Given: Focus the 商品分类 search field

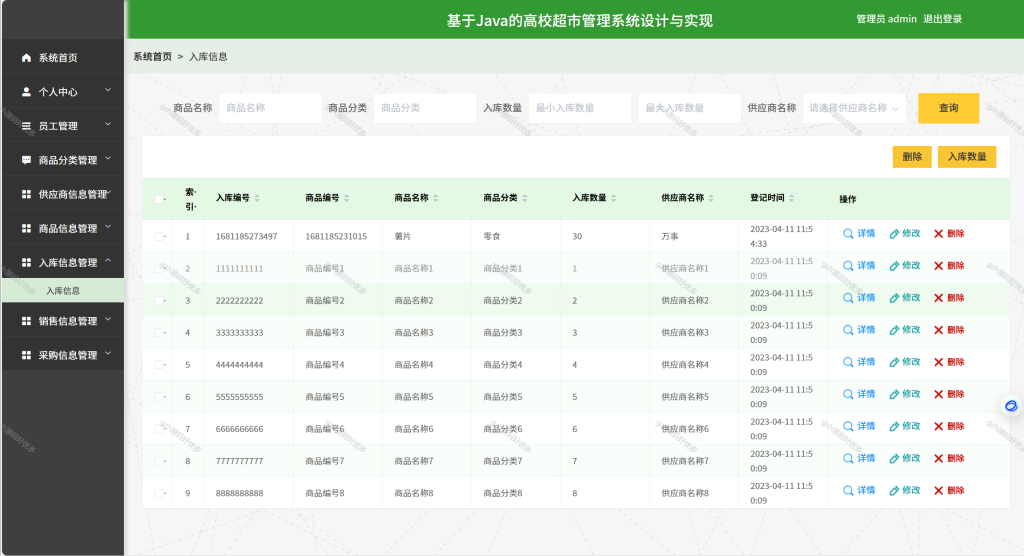Looking at the screenshot, I should click(x=424, y=108).
